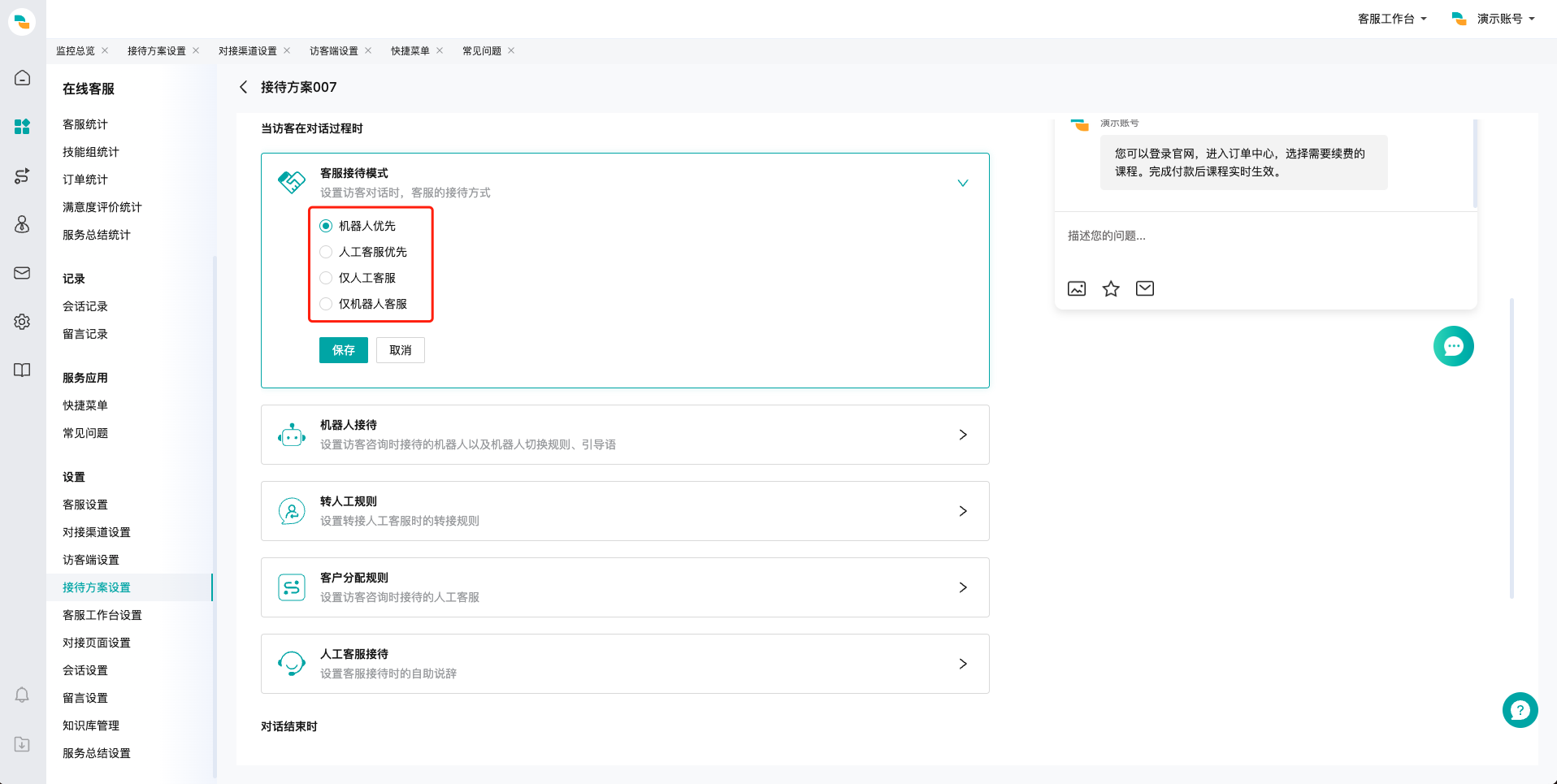Open 客服设置 in sidebar
Screen dimensions: 1557x784
(x=85, y=505)
